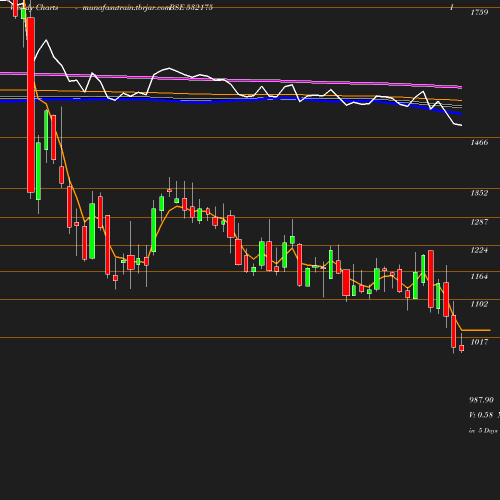Click the V: 0.58 volume readout
This screenshot has width=500, height=500.
(x=481, y=415)
